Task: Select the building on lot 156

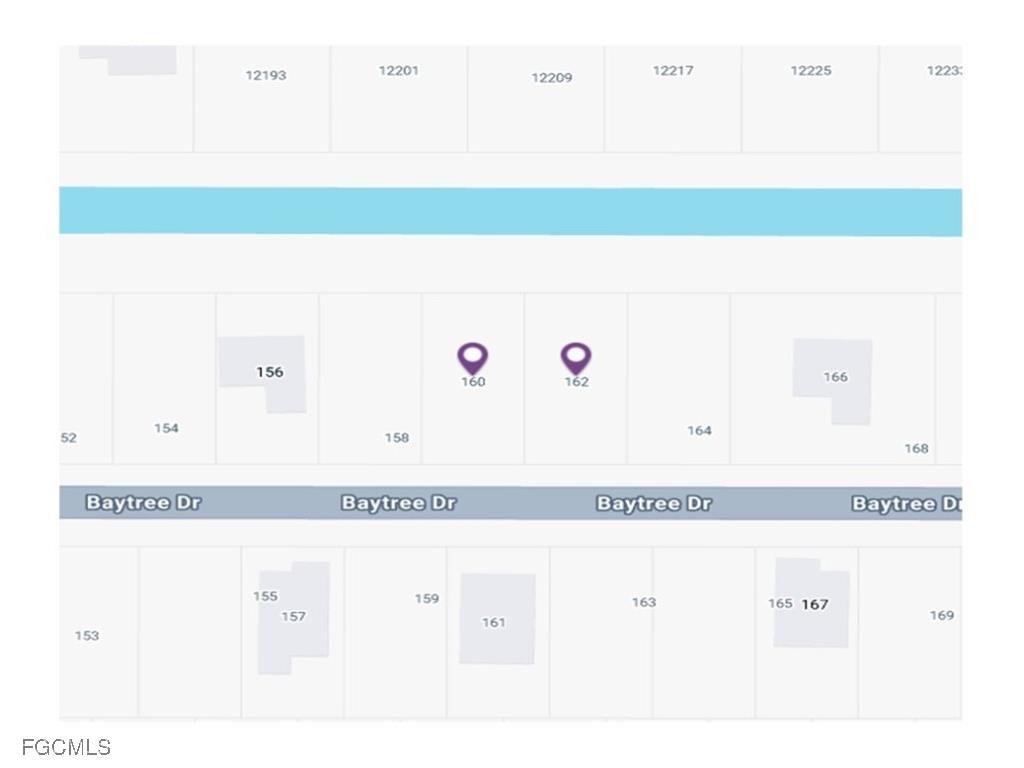Action: [265, 372]
